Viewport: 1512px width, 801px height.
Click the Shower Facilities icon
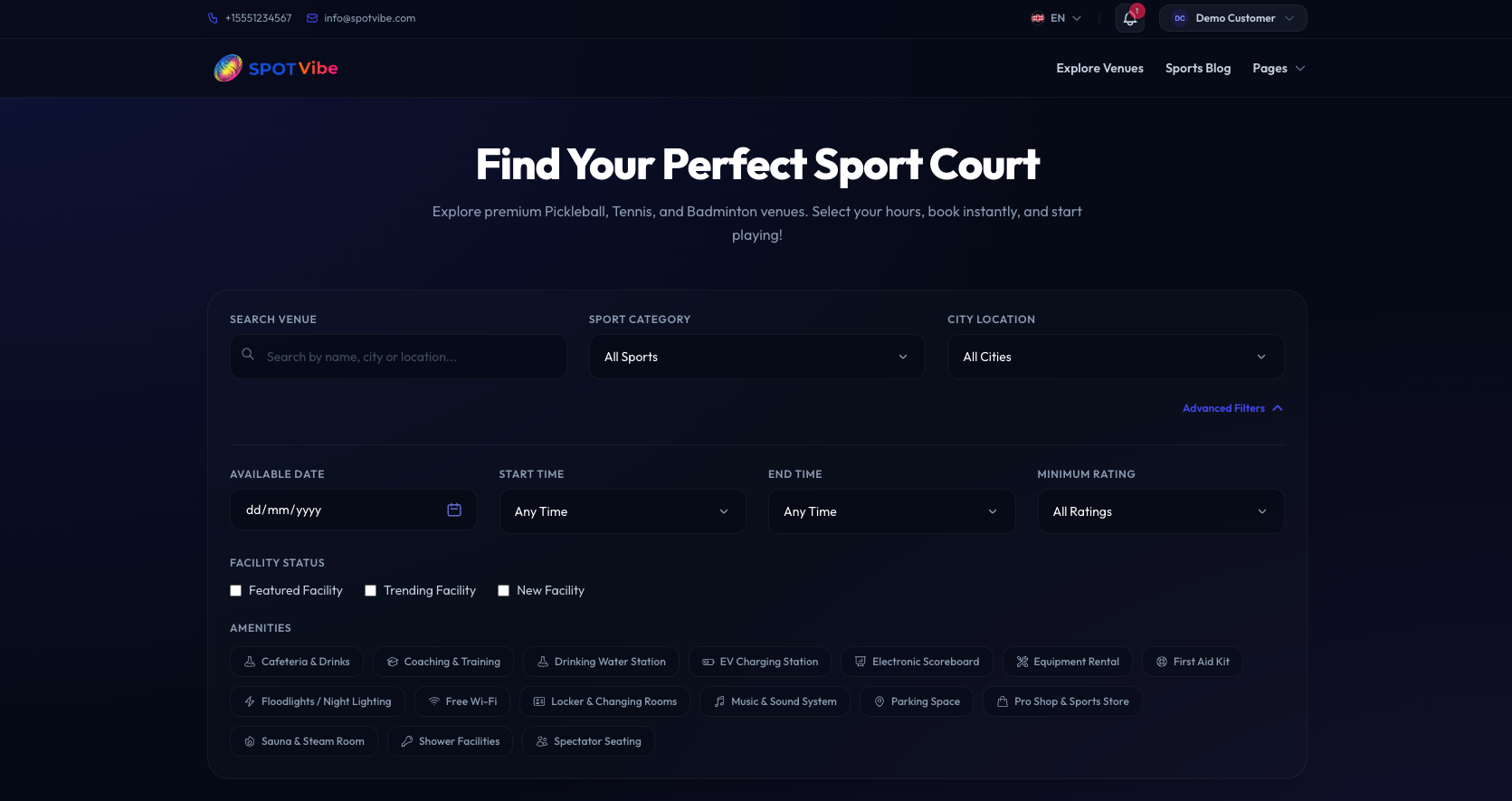tap(407, 741)
